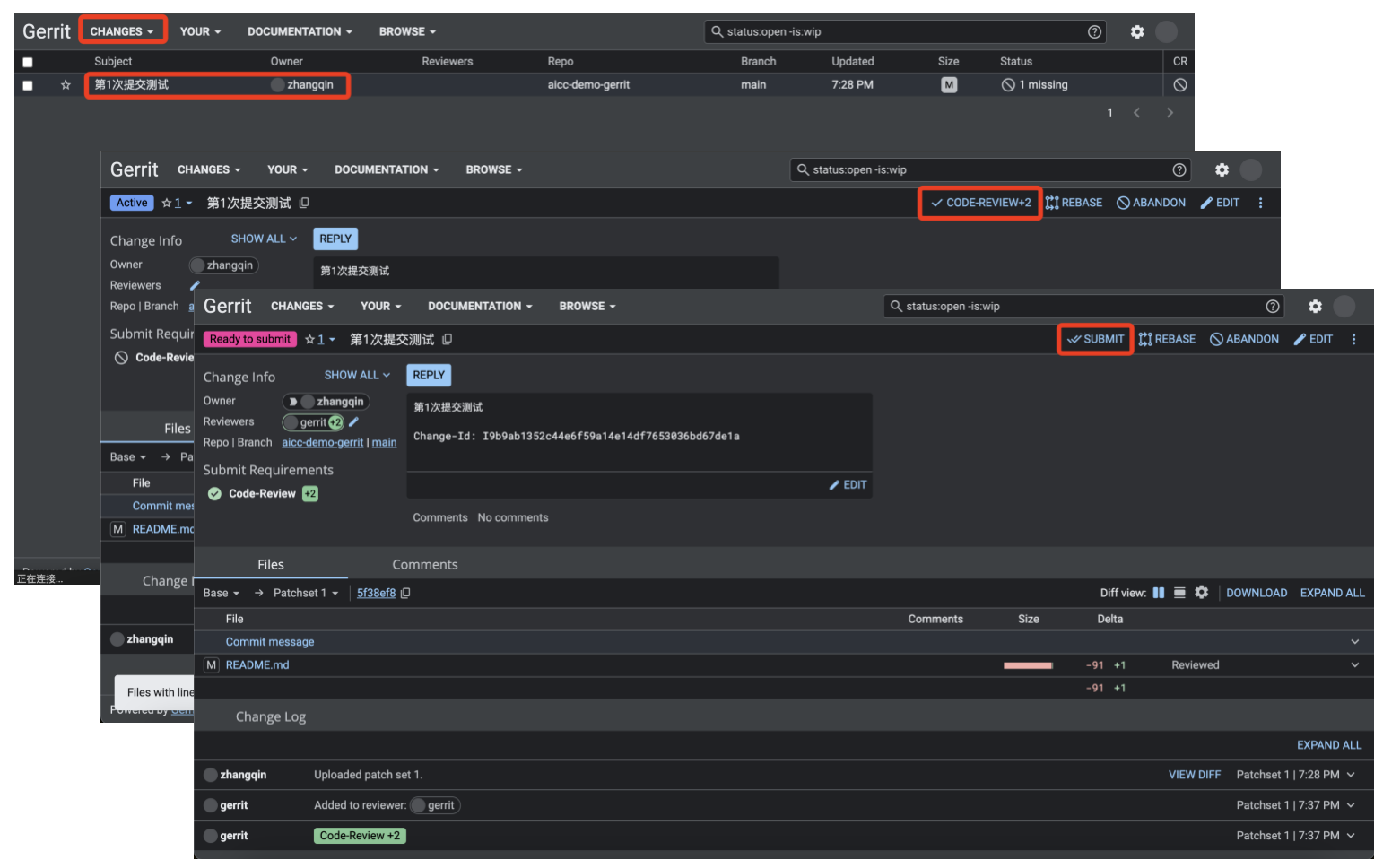Click VIEW DIFF in Change Log

tap(1194, 775)
